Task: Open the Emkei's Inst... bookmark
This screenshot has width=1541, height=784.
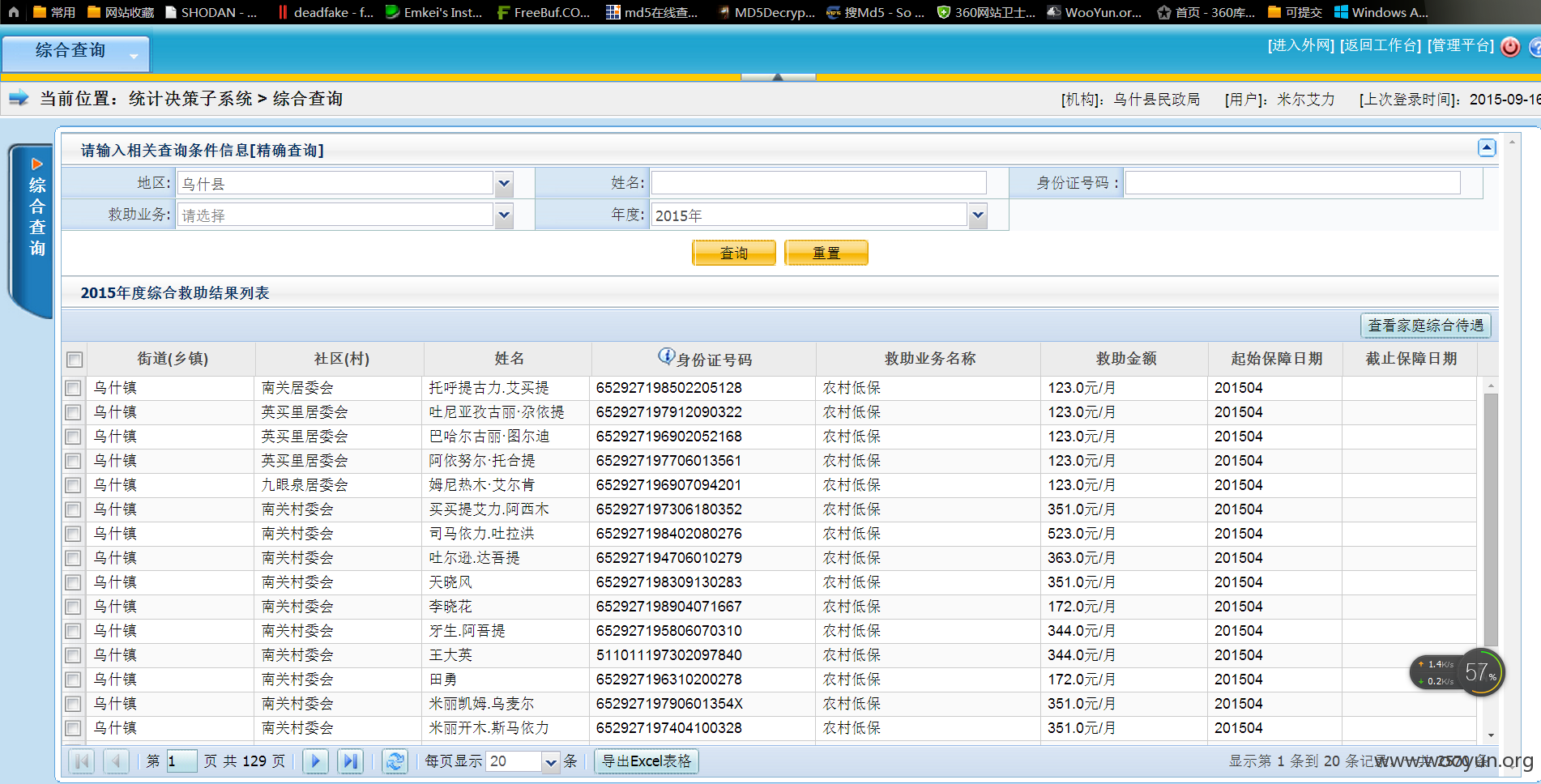Action: pos(434,12)
